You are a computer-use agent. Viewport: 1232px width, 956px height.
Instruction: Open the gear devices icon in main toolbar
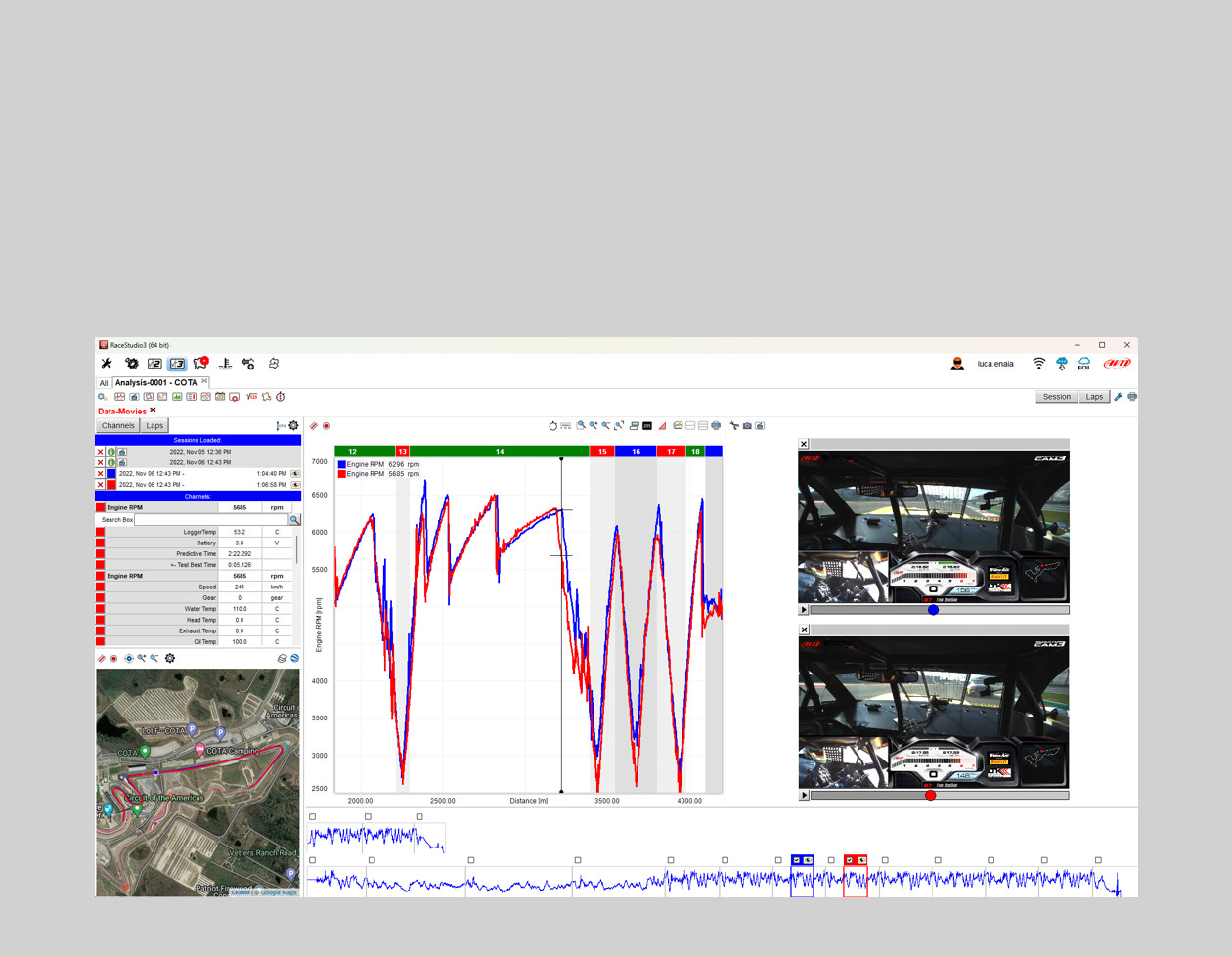(x=131, y=364)
